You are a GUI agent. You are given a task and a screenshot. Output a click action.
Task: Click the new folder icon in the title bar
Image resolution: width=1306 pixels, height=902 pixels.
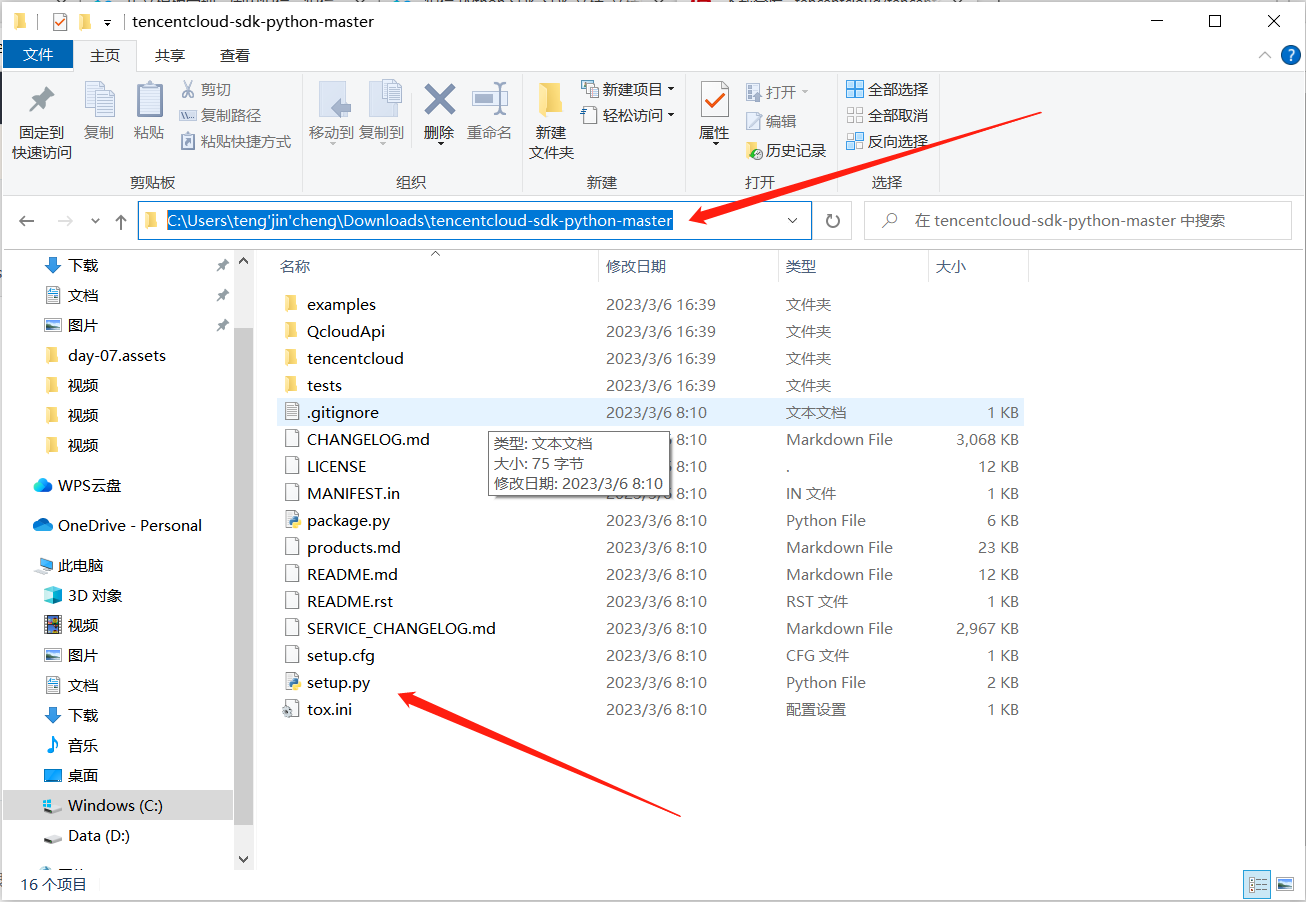pyautogui.click(x=85, y=21)
